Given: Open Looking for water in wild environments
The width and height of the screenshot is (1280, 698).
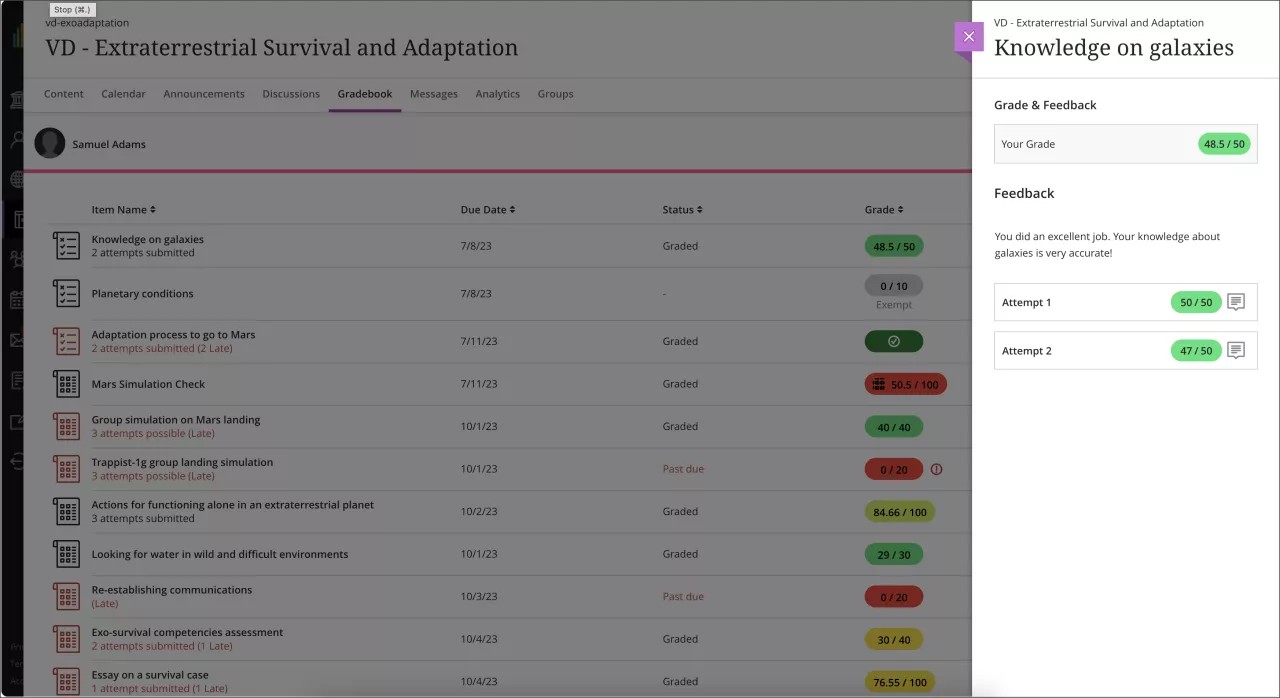Looking at the screenshot, I should (x=220, y=554).
